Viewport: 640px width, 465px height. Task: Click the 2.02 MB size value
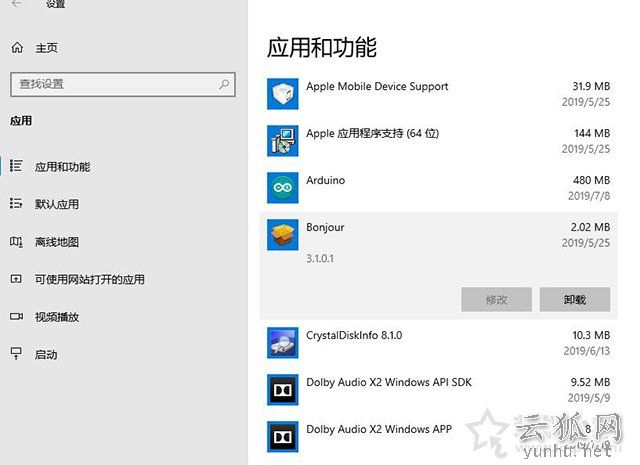point(590,227)
